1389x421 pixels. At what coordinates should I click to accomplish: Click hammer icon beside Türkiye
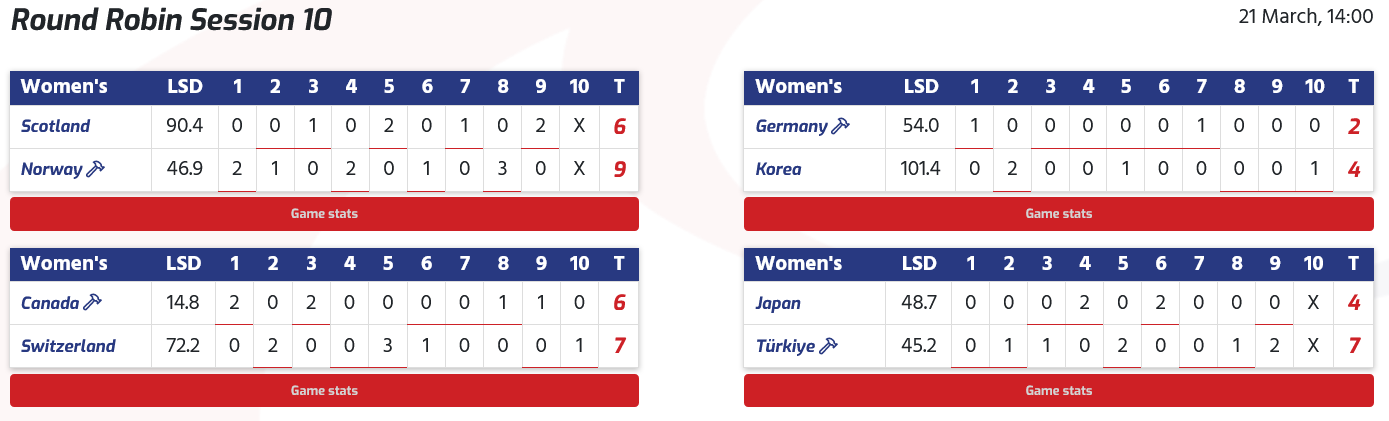(828, 346)
